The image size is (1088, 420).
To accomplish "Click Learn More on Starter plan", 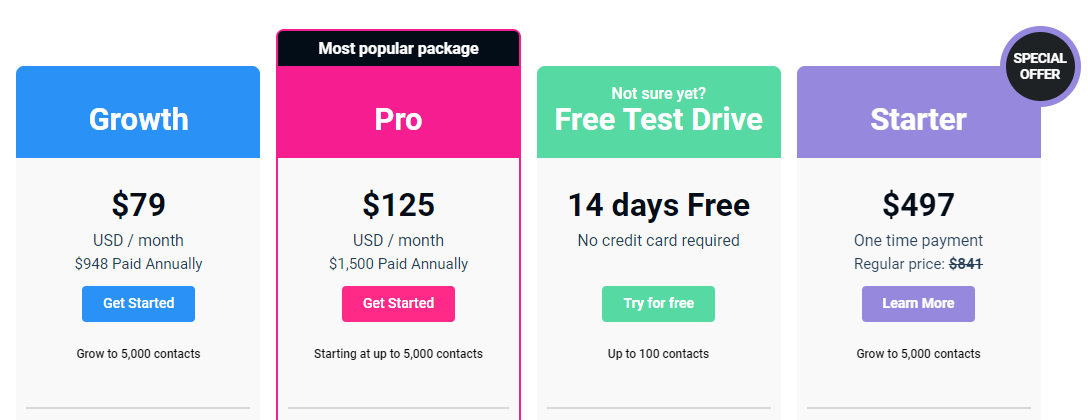I will [x=918, y=303].
